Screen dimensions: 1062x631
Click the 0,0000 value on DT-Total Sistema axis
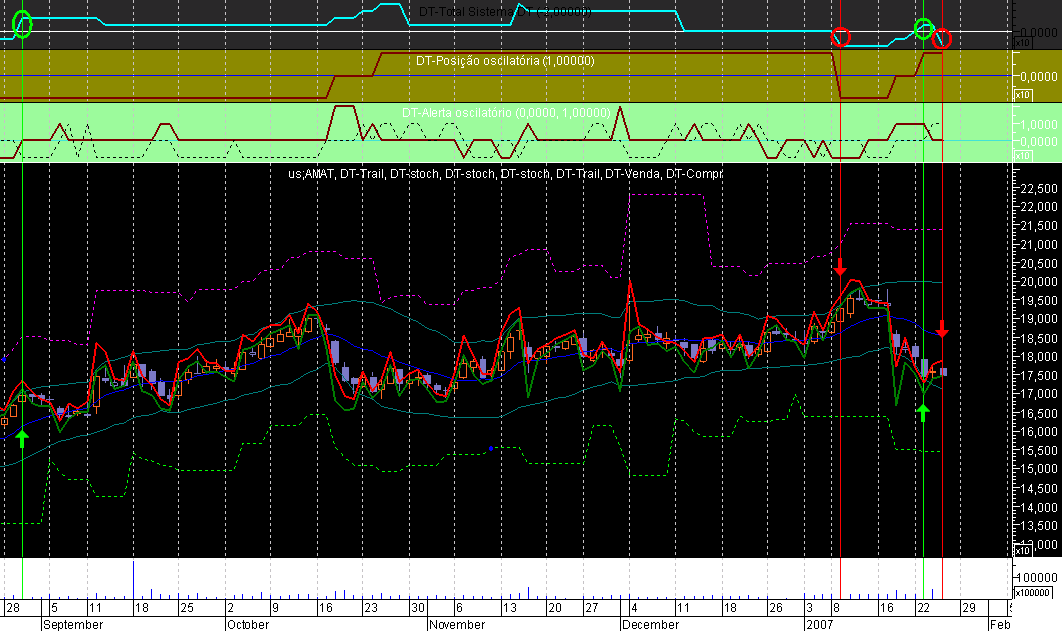tap(1038, 32)
